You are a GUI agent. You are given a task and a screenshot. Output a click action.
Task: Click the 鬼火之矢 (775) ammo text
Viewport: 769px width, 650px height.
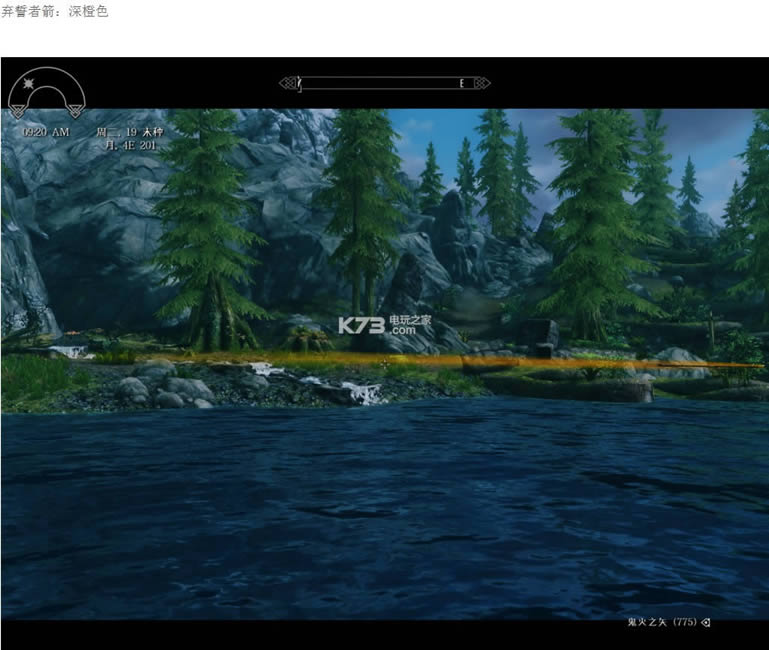(662, 622)
